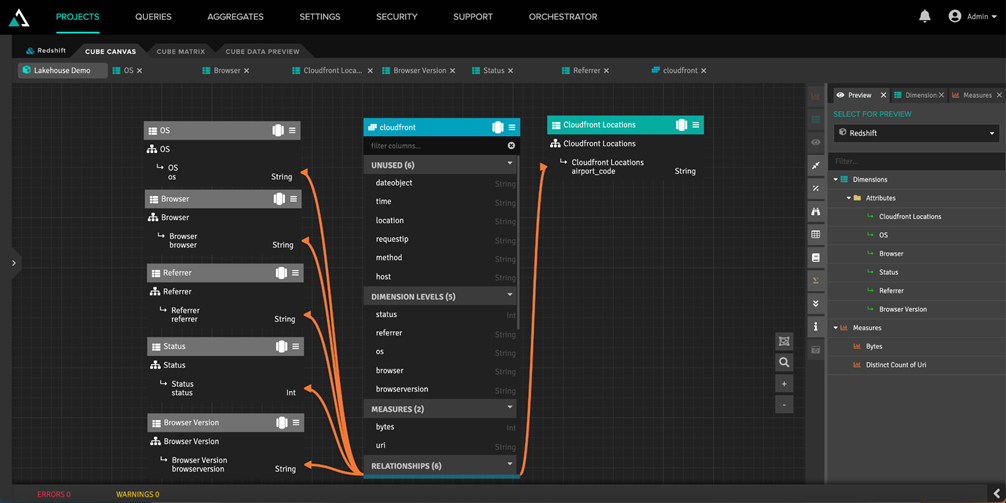
Task: Collapse the MEASURES (2) section
Action: coord(511,407)
